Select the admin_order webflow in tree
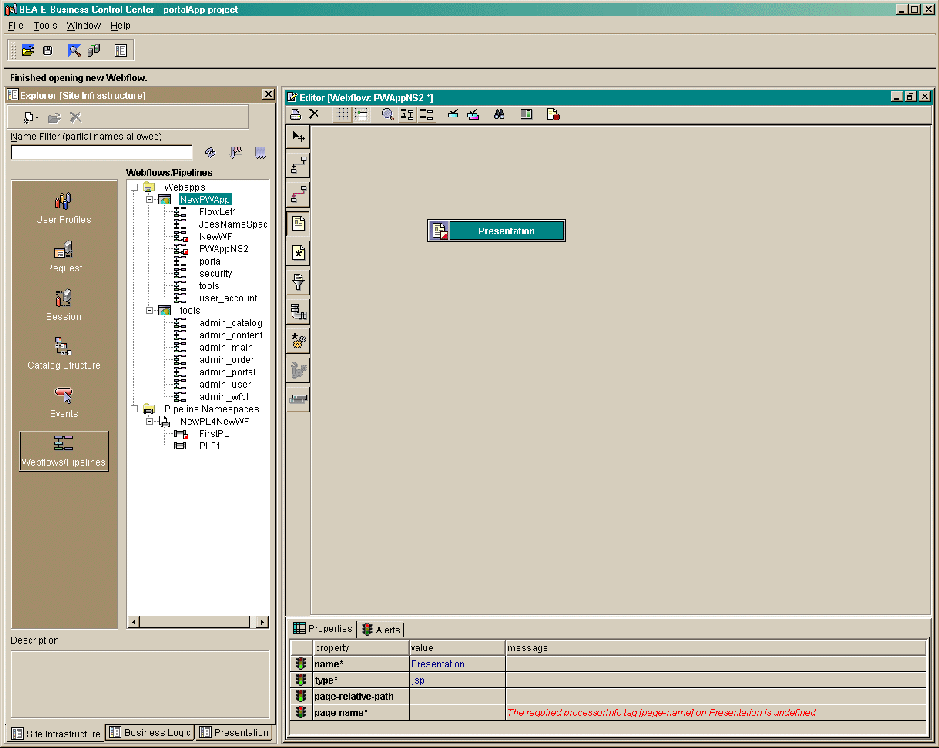The width and height of the screenshot is (939, 748). [226, 359]
